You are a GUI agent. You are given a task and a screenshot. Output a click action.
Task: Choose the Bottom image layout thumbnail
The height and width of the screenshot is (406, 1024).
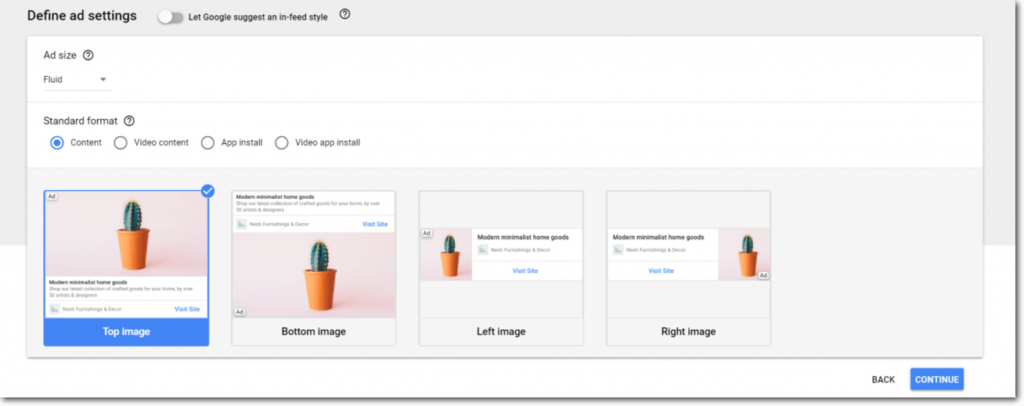tap(313, 268)
